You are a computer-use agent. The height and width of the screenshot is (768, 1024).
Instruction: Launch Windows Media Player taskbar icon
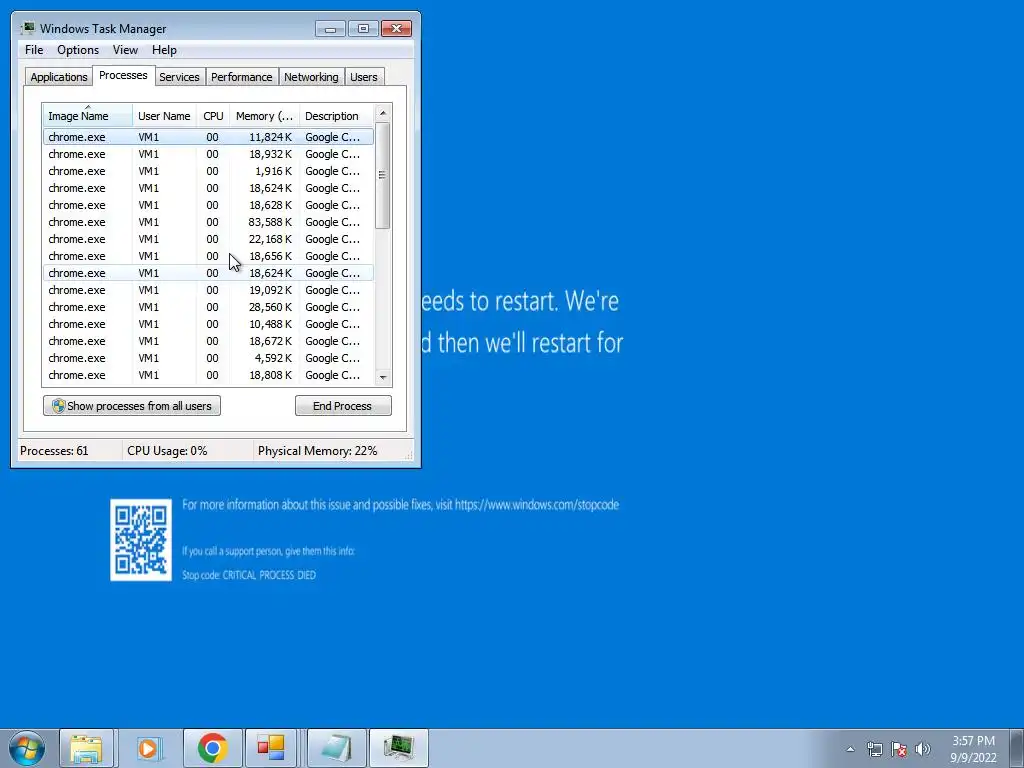coord(148,748)
